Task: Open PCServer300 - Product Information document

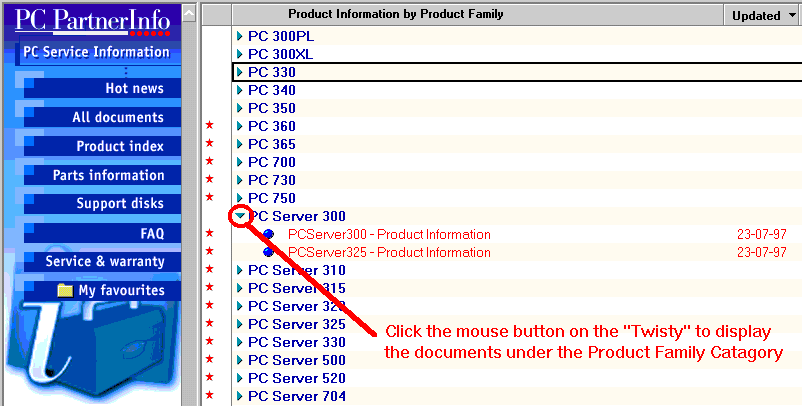Action: pyautogui.click(x=388, y=235)
